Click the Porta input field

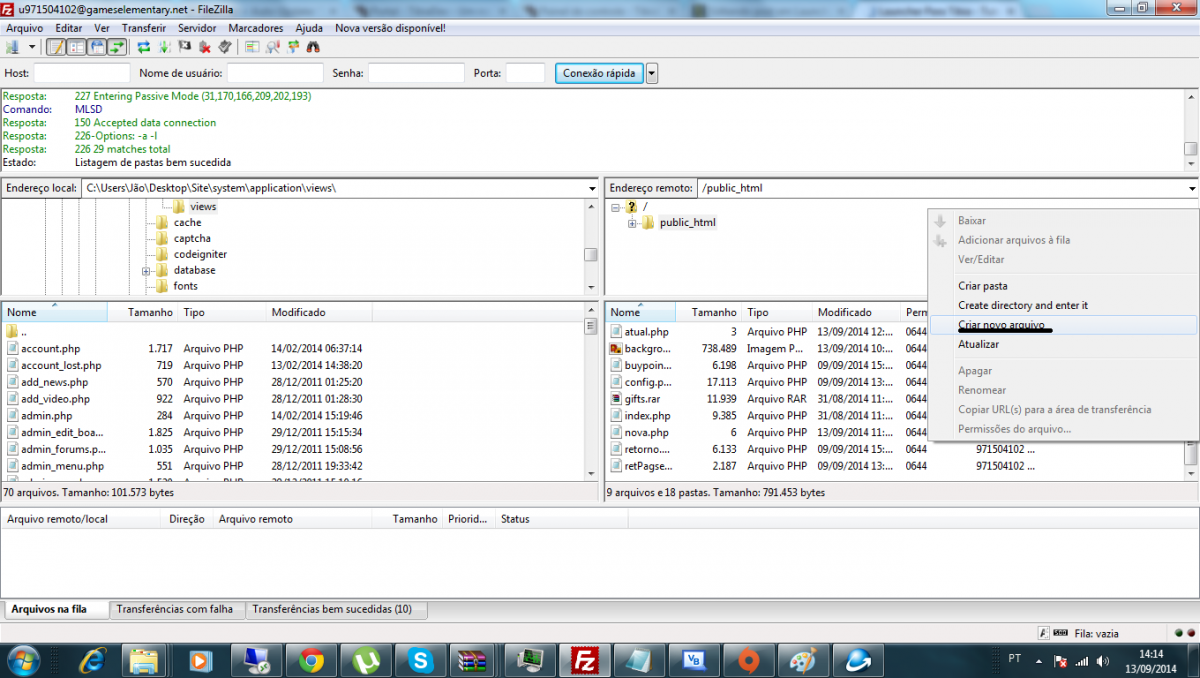tap(525, 73)
